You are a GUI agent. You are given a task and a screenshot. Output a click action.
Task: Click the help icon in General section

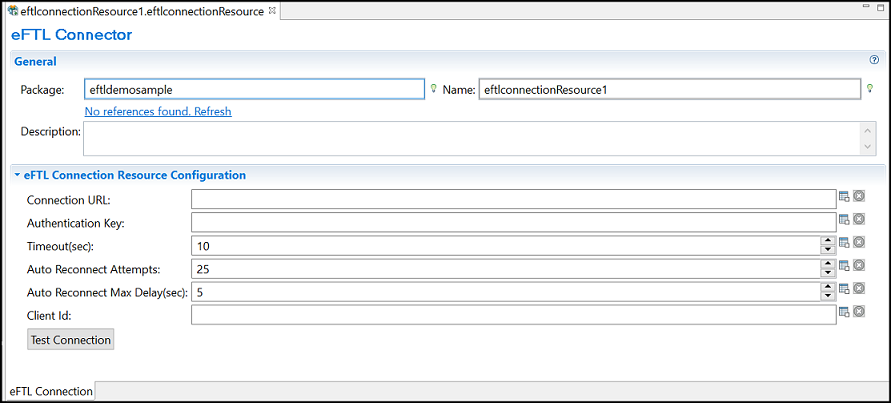tap(874, 60)
